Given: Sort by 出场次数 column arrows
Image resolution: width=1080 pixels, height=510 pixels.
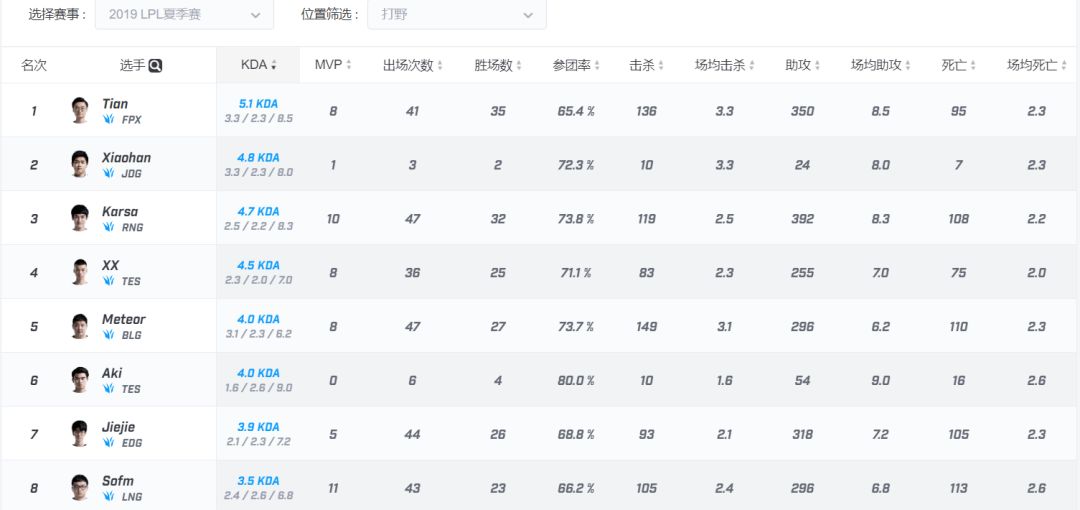Looking at the screenshot, I should [439, 65].
